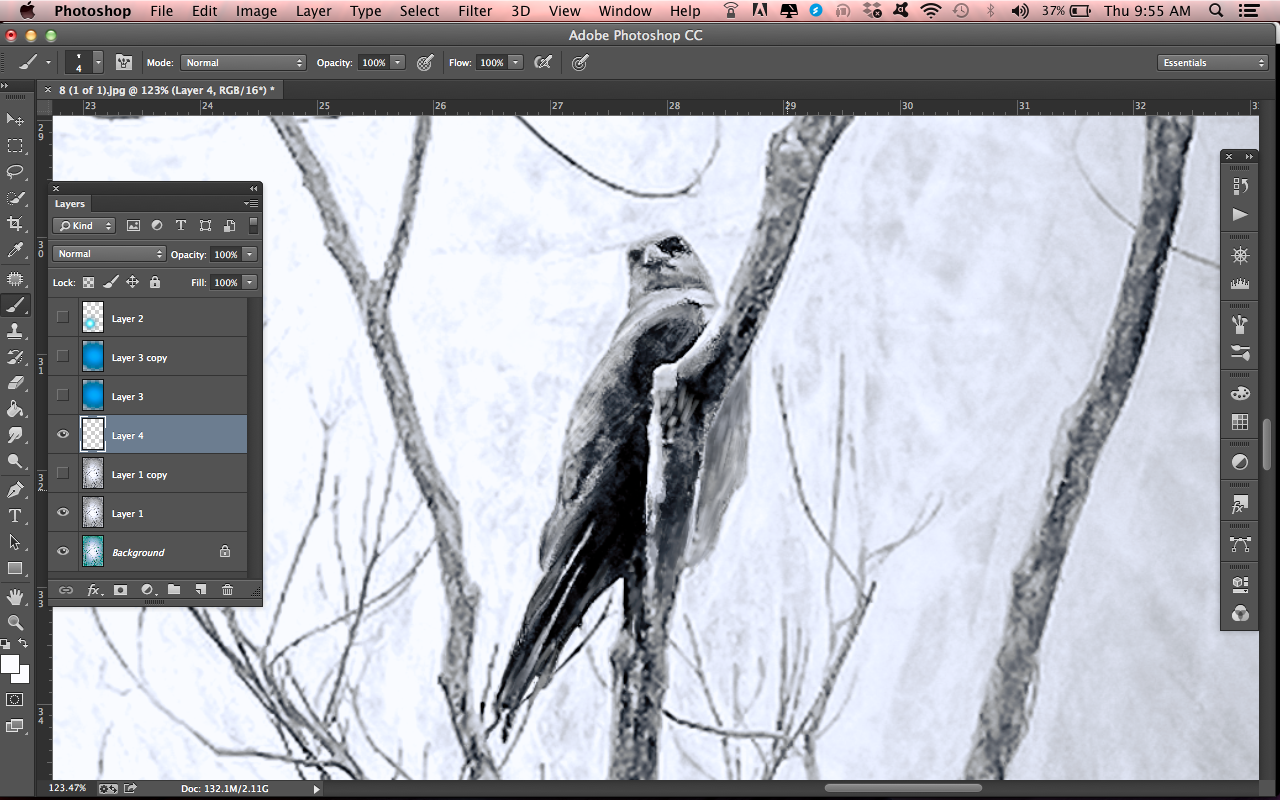Swap foreground and background colors
1280x800 pixels.
tap(24, 645)
